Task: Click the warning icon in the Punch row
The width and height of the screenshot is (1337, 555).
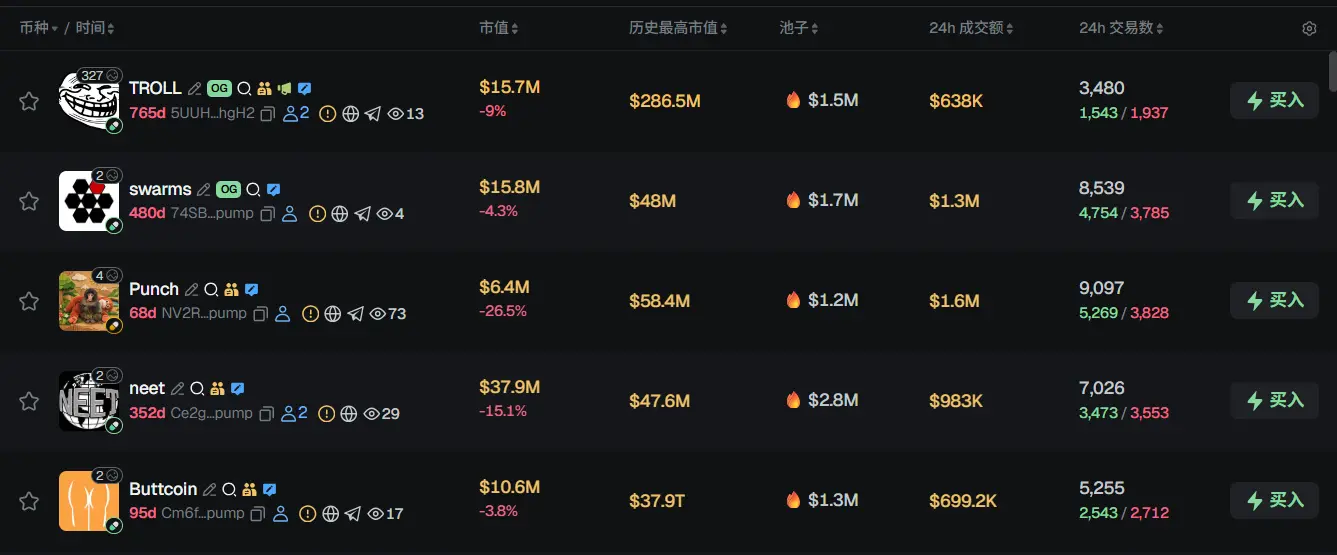Action: (x=310, y=314)
